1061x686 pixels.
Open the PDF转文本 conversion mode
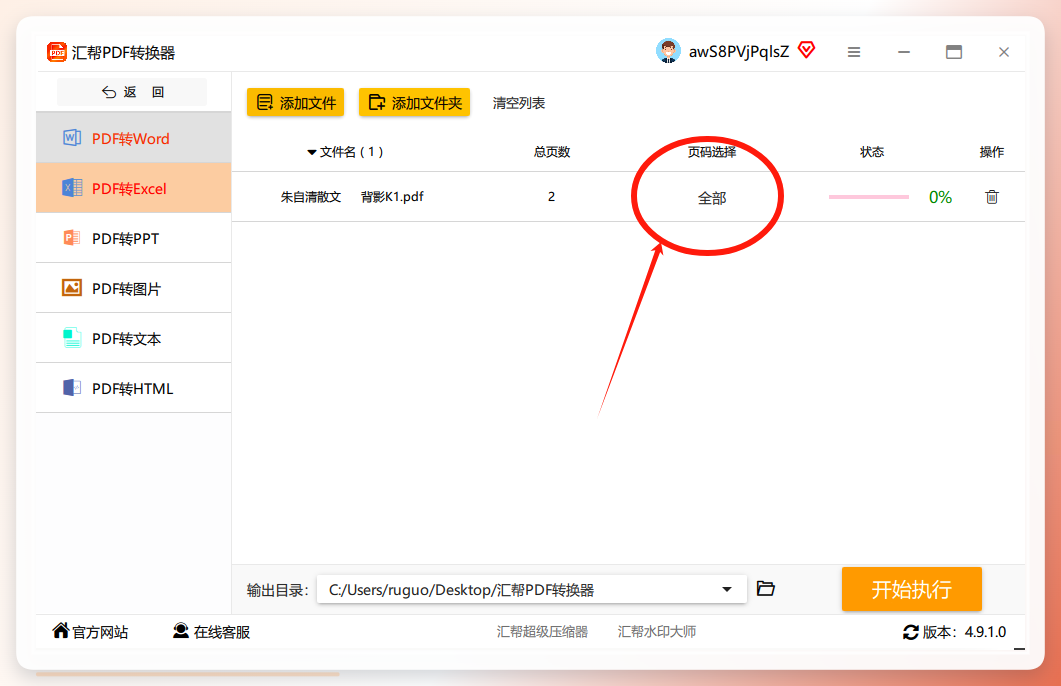tap(133, 338)
